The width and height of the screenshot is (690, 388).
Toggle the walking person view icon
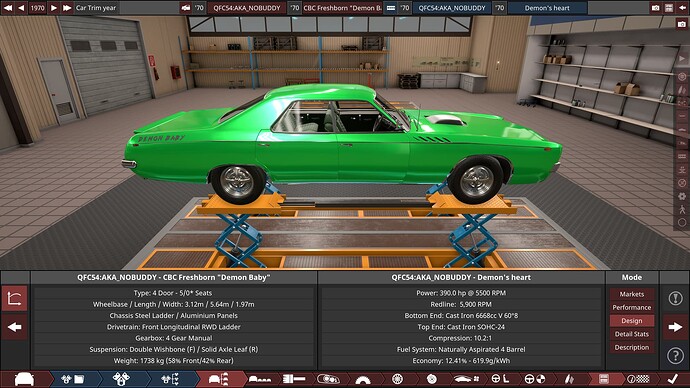[x=682, y=209]
